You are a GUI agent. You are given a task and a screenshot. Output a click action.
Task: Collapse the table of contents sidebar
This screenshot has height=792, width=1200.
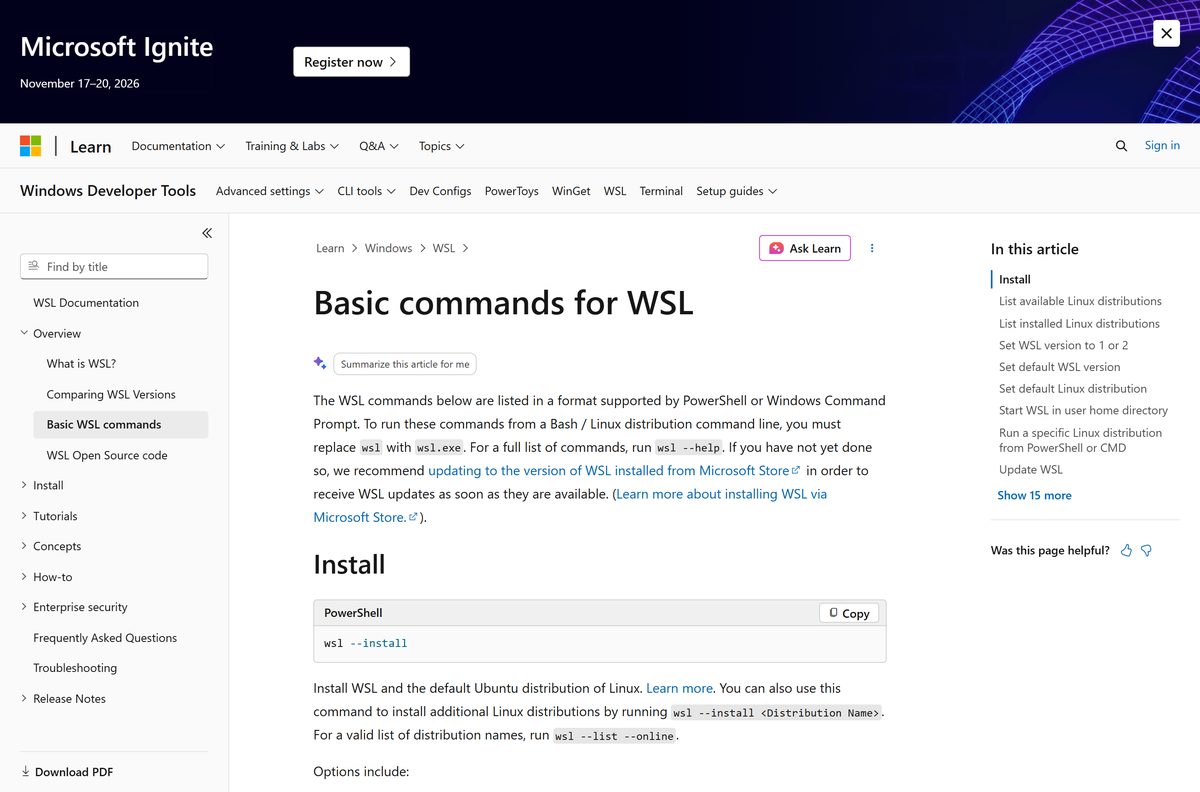(207, 233)
